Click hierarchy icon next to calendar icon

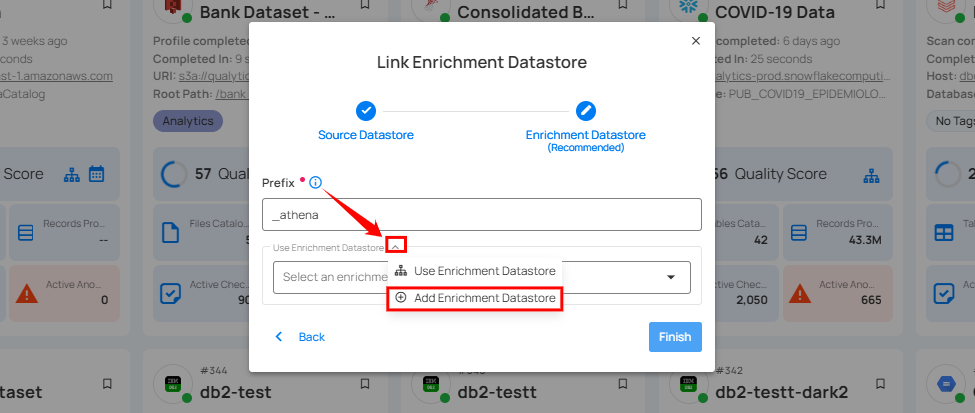click(72, 175)
